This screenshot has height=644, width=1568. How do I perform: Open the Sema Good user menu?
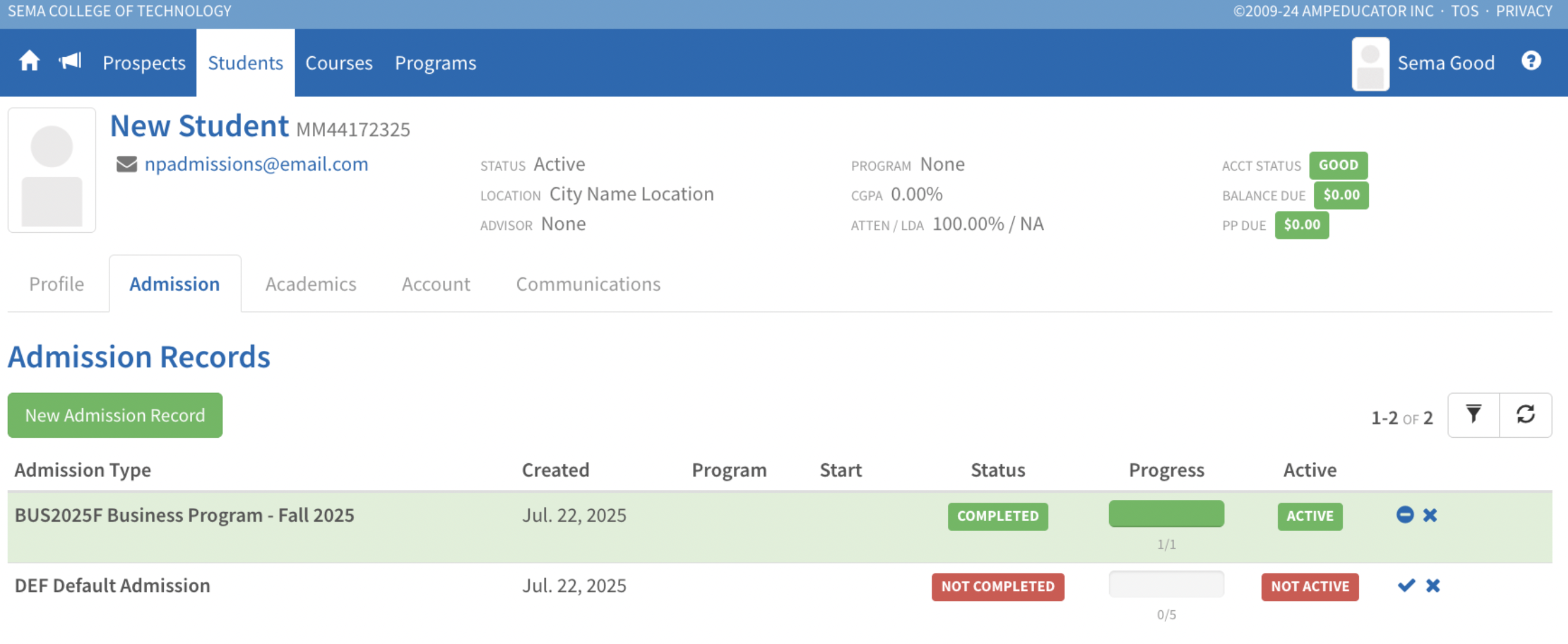pyautogui.click(x=1445, y=63)
